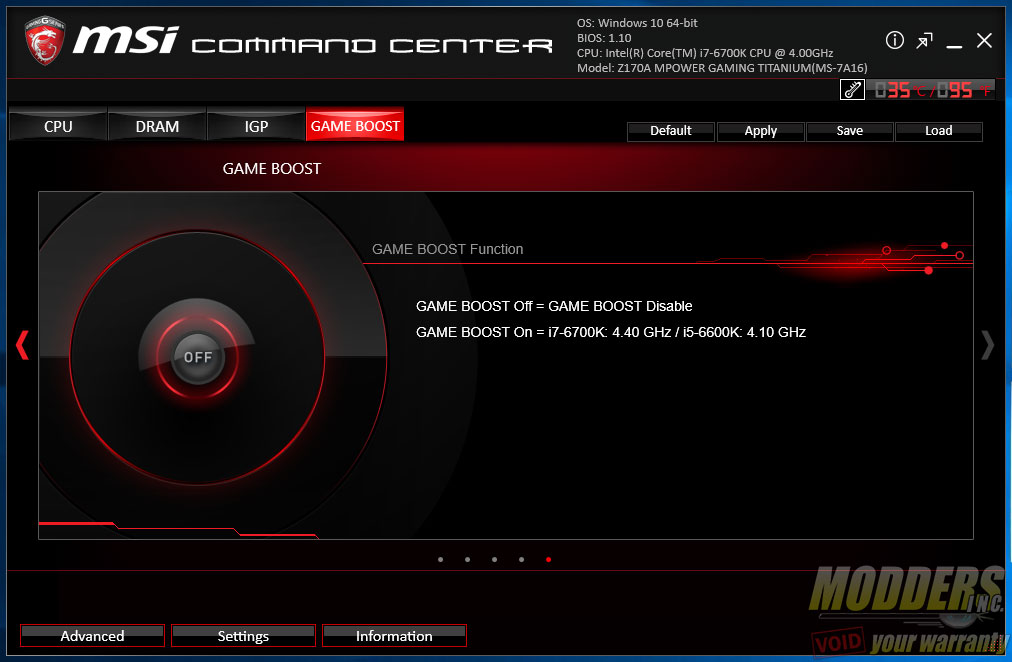Toggle the GAME BOOST OFF knob

pos(197,357)
